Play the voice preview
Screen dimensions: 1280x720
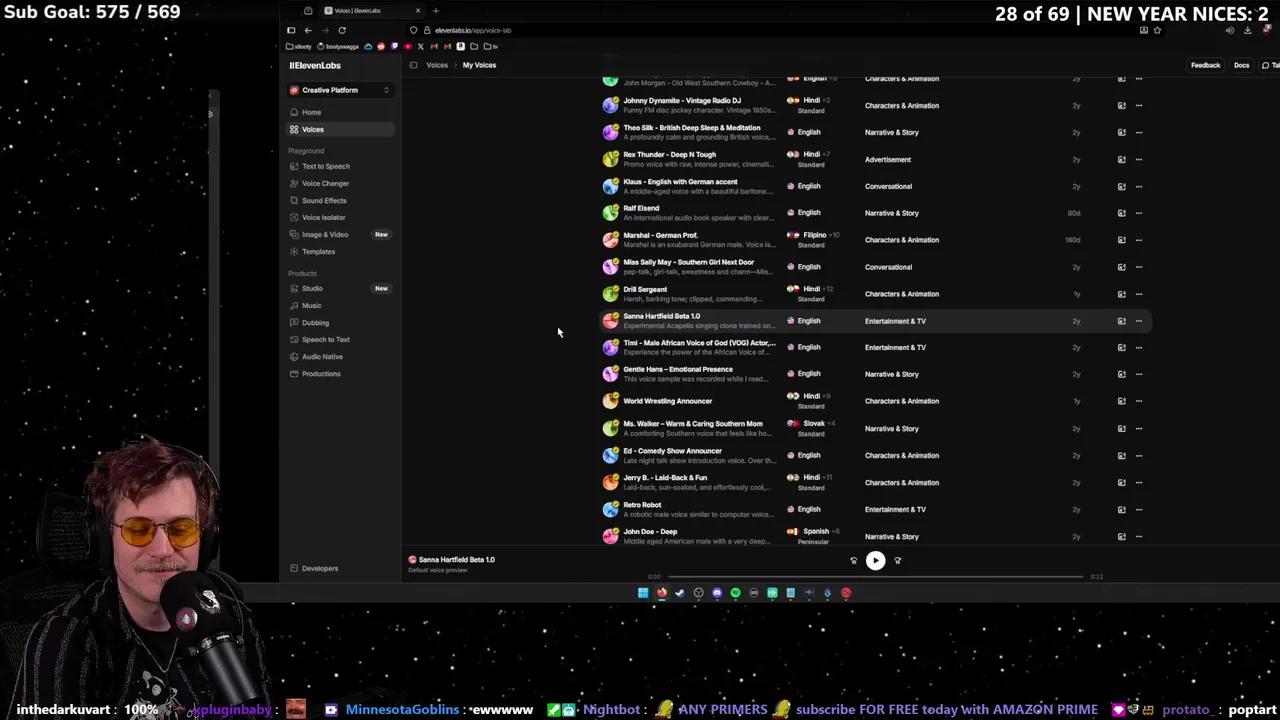tap(875, 560)
